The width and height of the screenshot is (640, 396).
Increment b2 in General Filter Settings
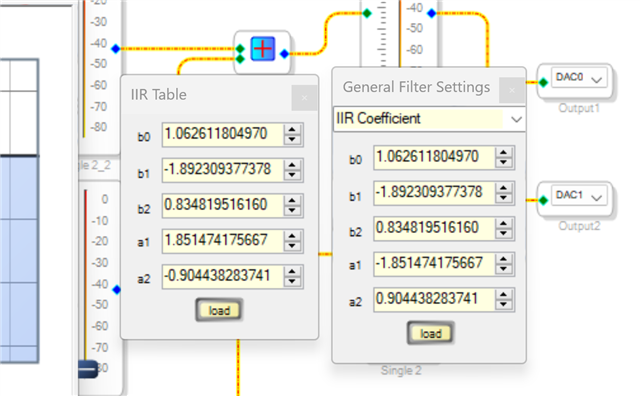click(x=504, y=224)
